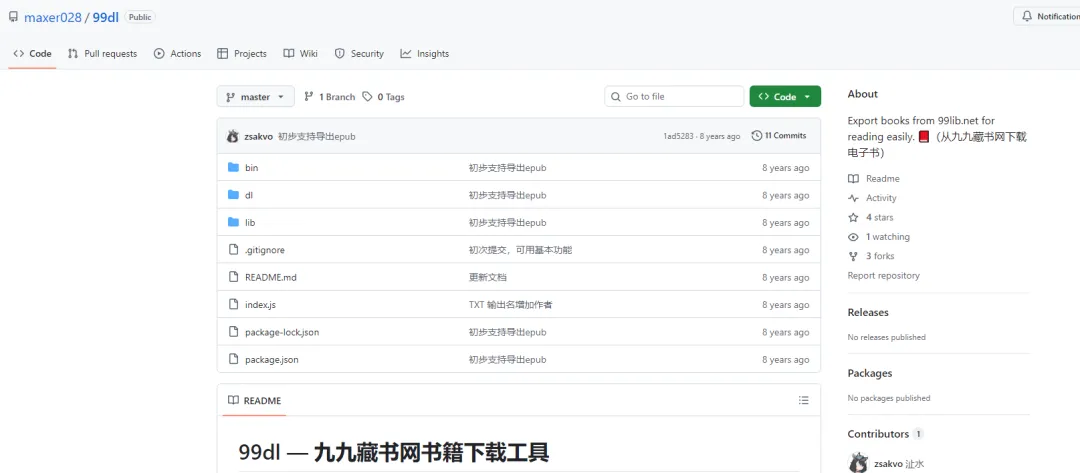
Task: Open the package.json file
Action: point(271,360)
